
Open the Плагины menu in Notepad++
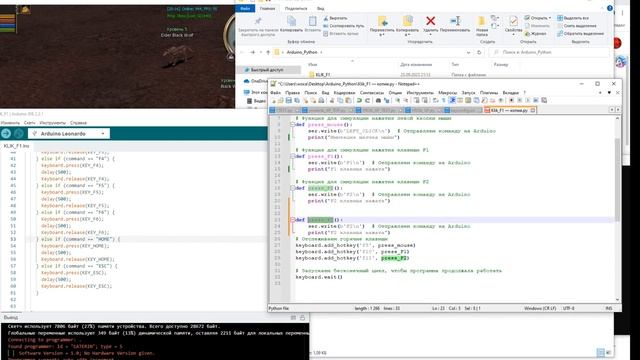489,93
